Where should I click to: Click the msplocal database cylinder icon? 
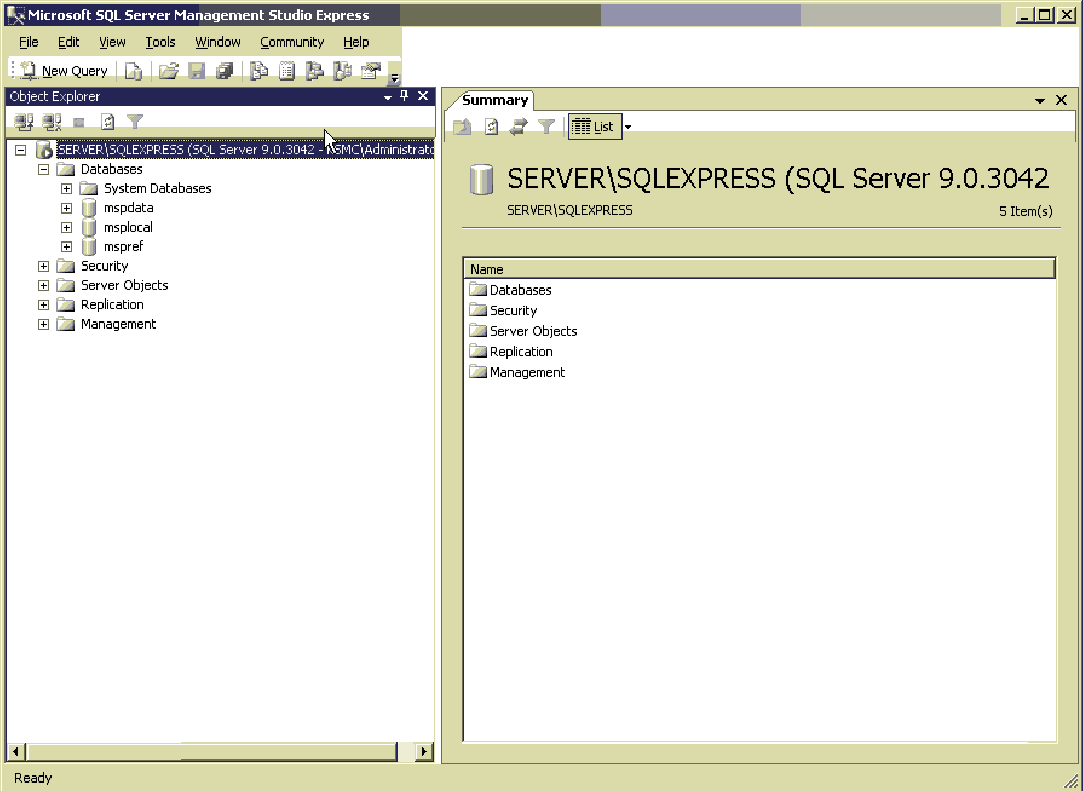coord(88,227)
